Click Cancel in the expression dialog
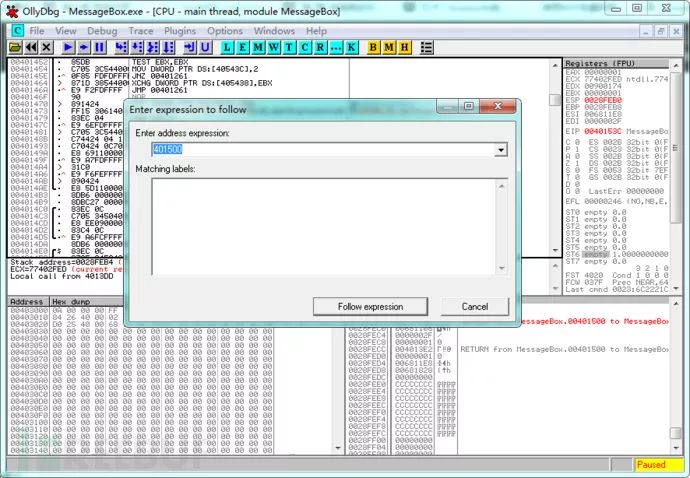This screenshot has width=690, height=478. 474,306
